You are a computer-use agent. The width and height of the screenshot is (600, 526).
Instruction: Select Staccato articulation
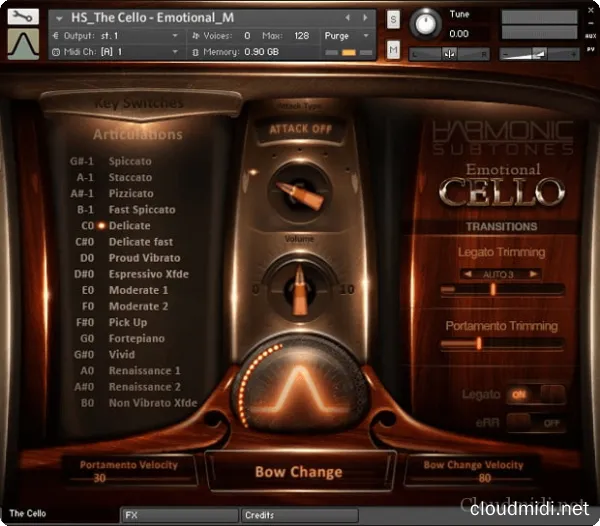(x=130, y=178)
